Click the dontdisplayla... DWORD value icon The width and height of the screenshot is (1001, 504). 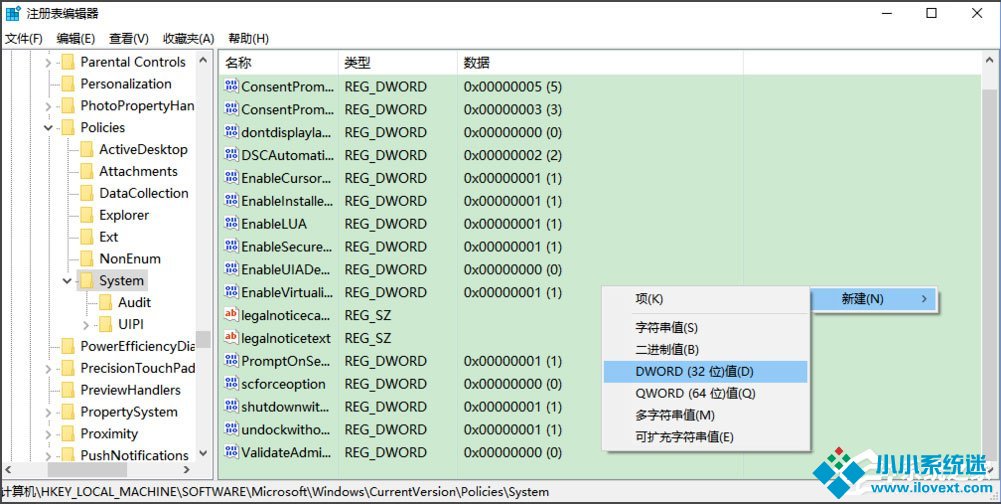pyautogui.click(x=231, y=132)
